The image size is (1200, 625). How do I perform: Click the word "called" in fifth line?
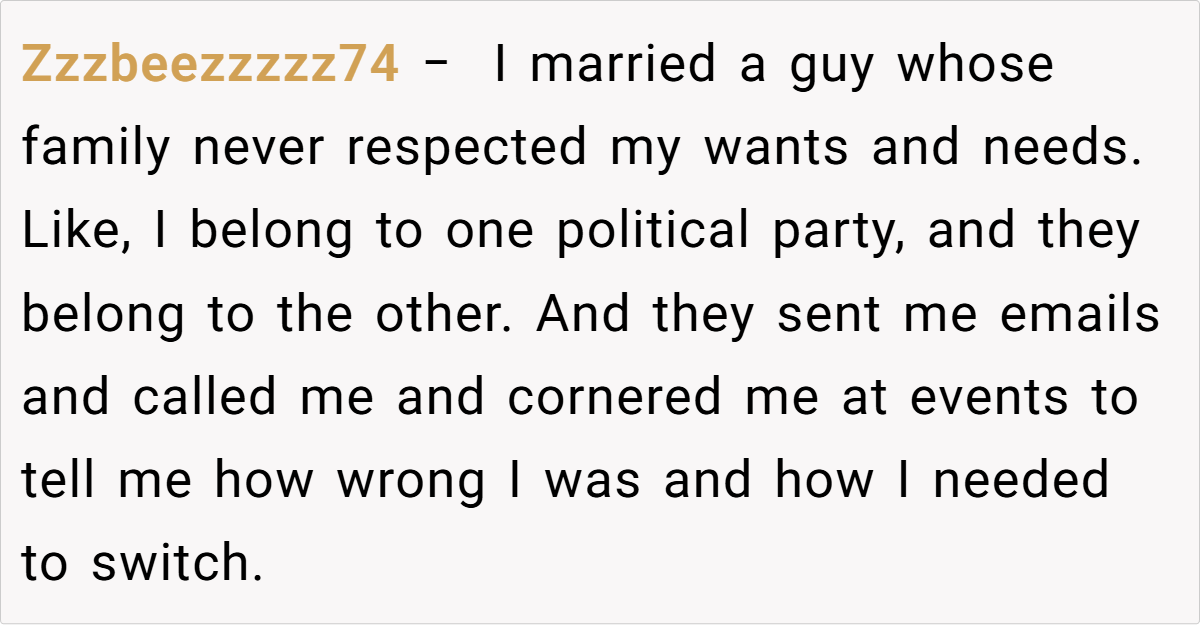(204, 399)
